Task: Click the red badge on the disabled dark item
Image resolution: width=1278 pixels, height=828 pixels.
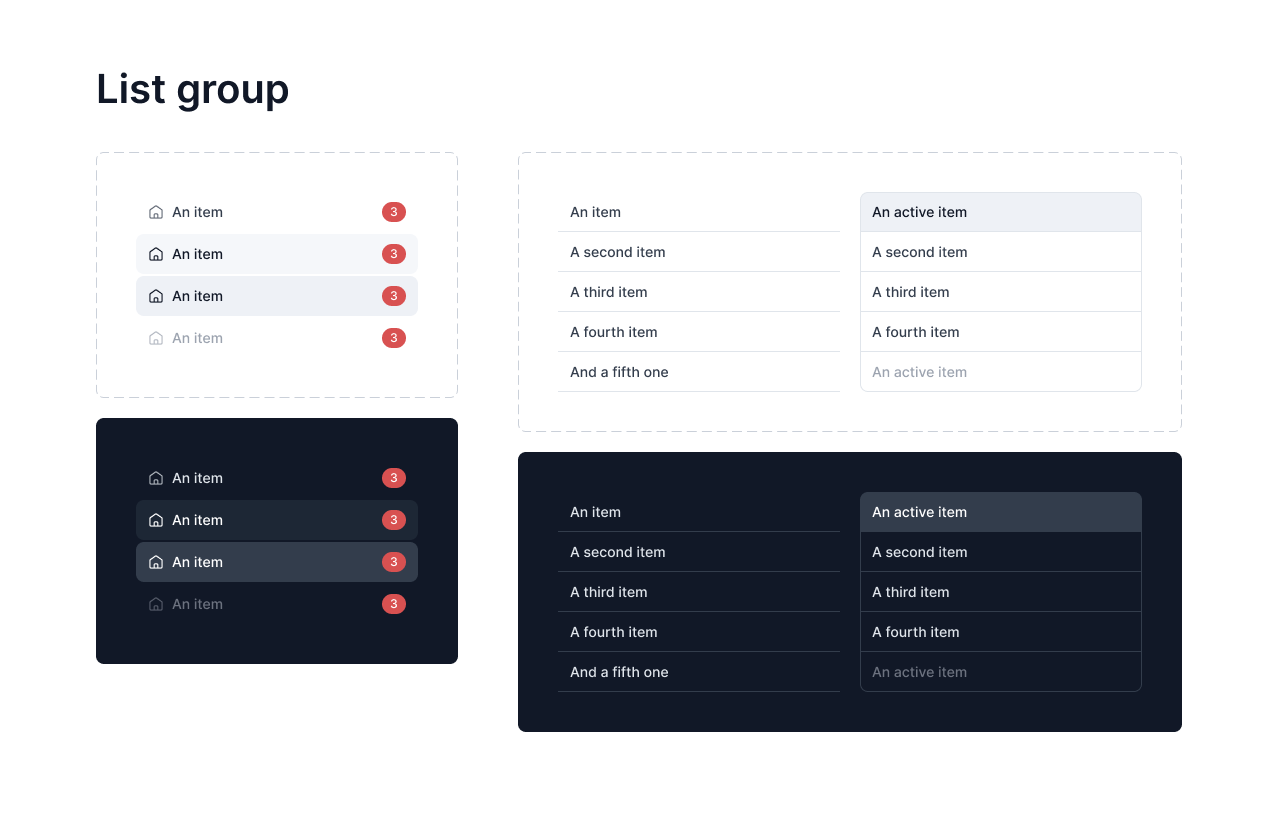Action: pos(394,604)
